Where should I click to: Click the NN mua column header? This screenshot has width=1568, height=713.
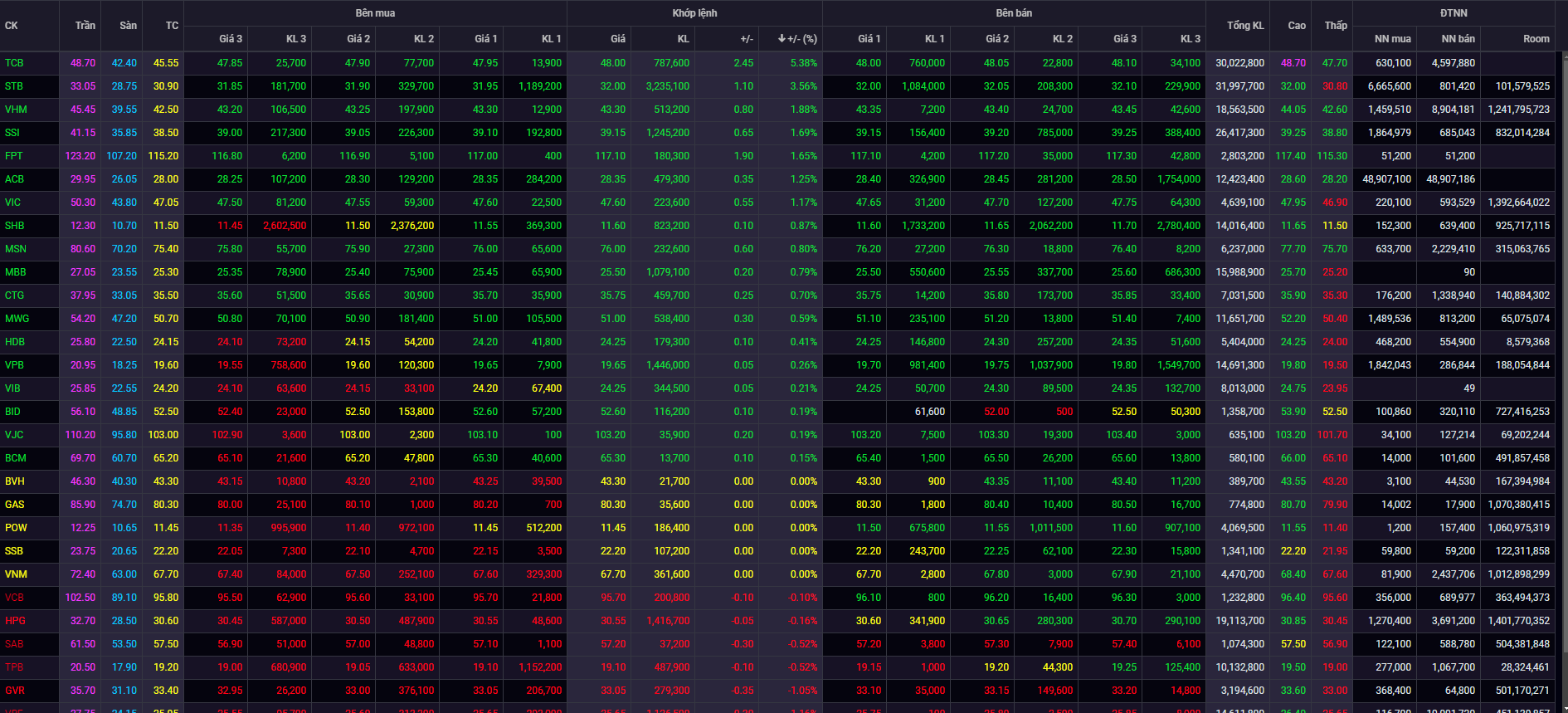[1392, 39]
